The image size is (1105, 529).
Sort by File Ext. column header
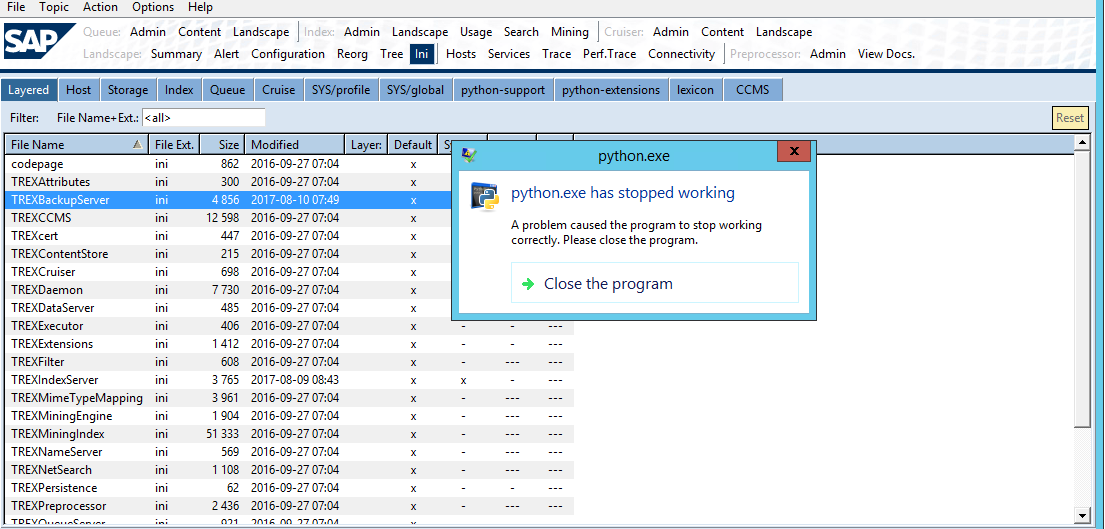[174, 144]
